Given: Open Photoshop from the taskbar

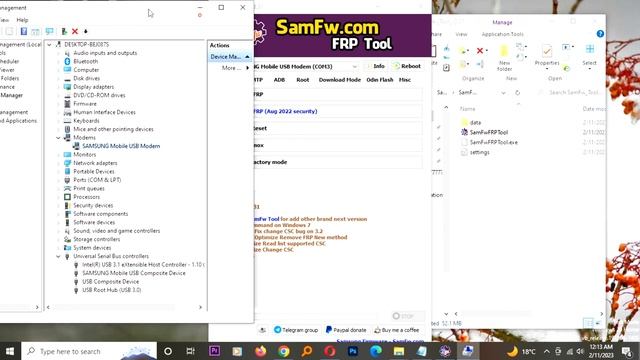Looking at the screenshot, I should tap(353, 351).
